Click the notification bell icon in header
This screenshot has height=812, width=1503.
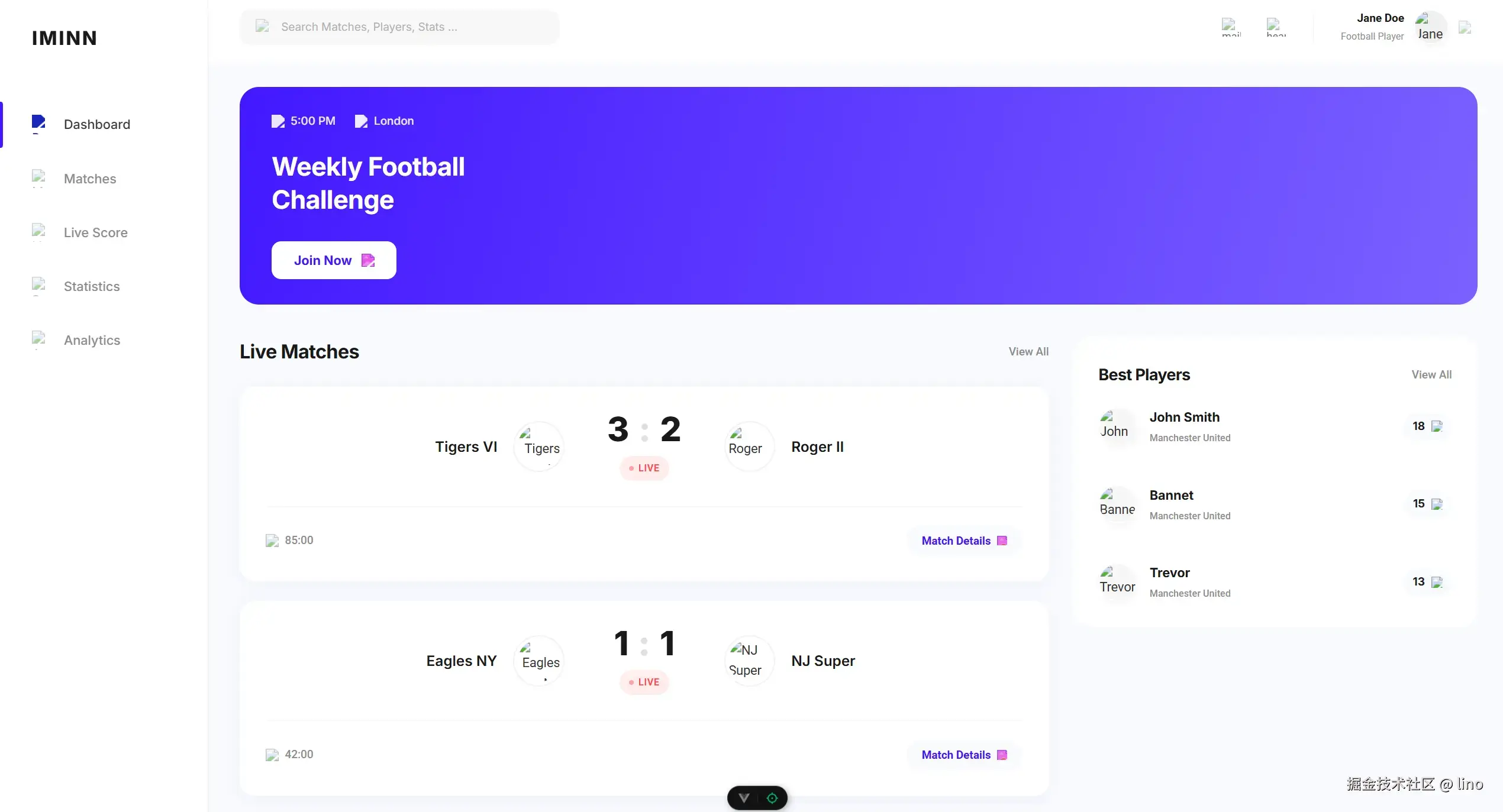(x=1276, y=27)
